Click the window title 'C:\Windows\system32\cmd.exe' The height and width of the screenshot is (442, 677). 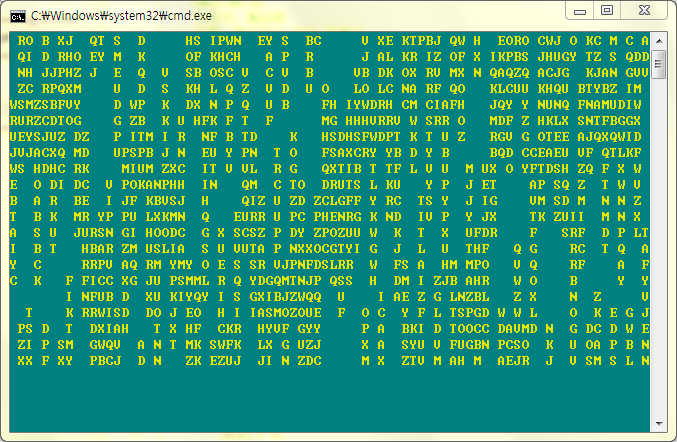(x=121, y=16)
